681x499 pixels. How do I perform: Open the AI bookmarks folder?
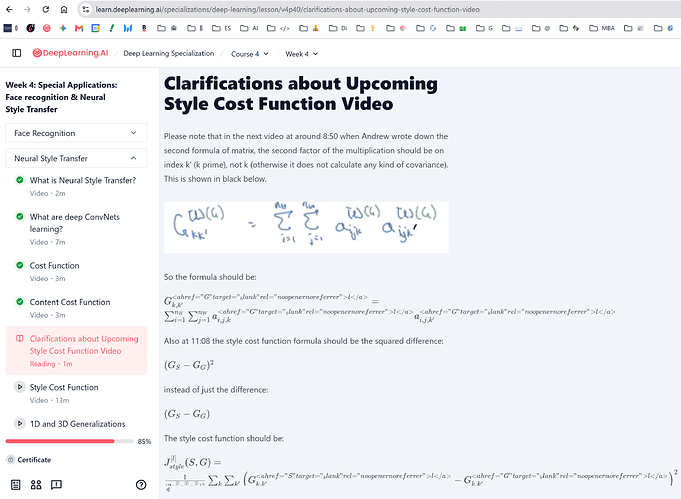pyautogui.click(x=249, y=28)
